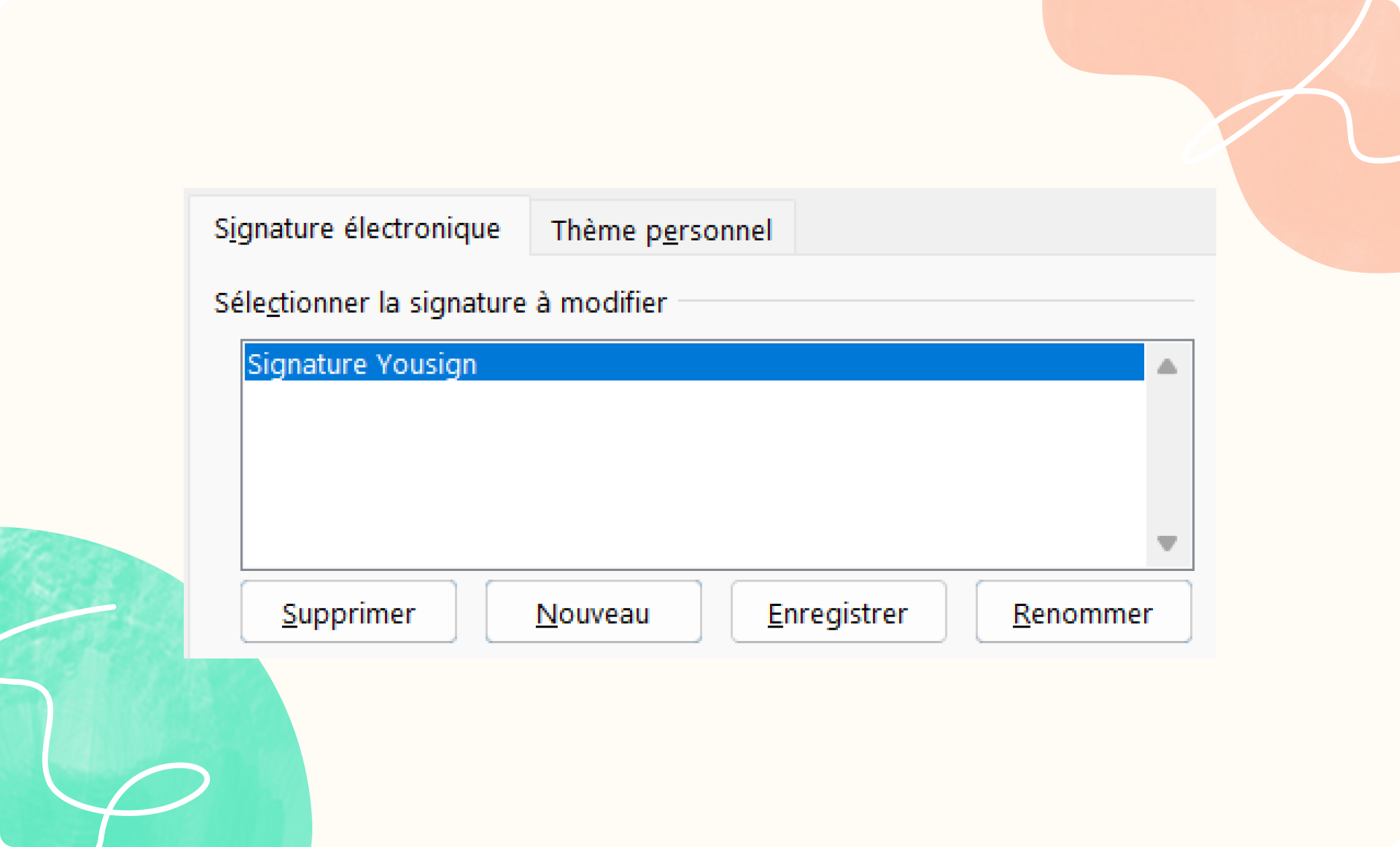Click the Sélectionner la signature à modifier label

click(438, 303)
